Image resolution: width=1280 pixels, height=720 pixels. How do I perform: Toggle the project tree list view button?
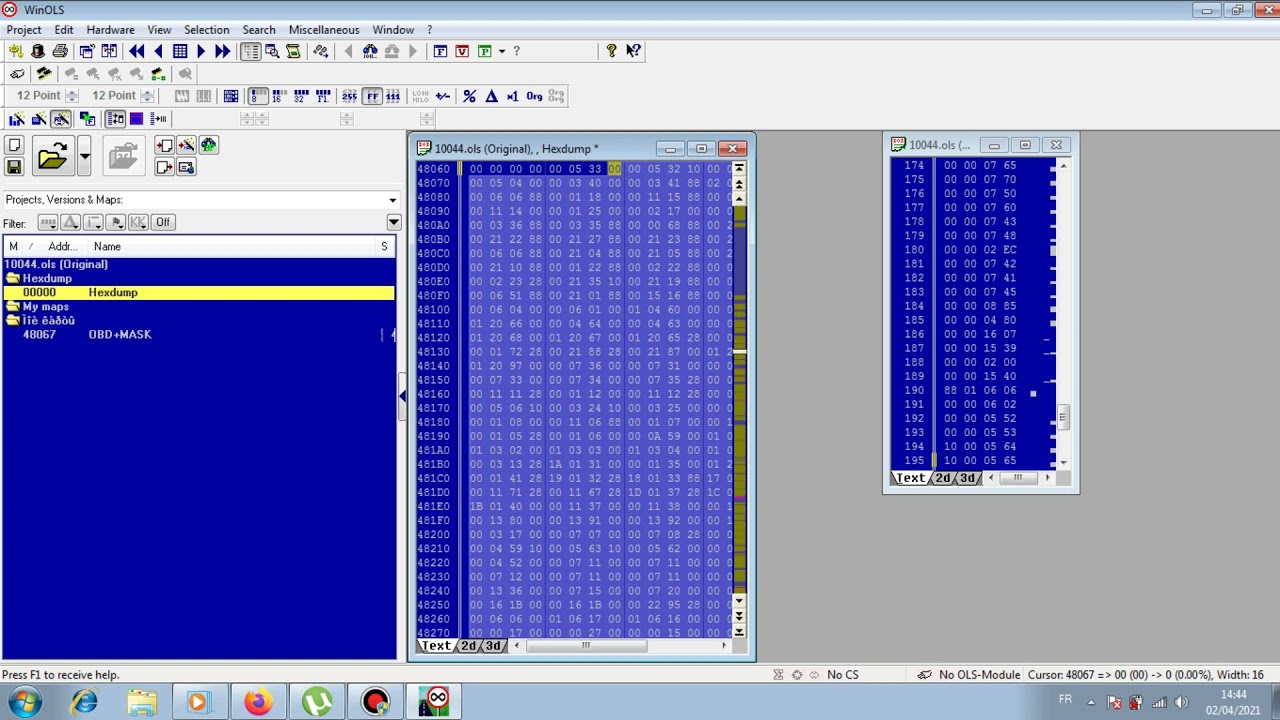[250, 51]
